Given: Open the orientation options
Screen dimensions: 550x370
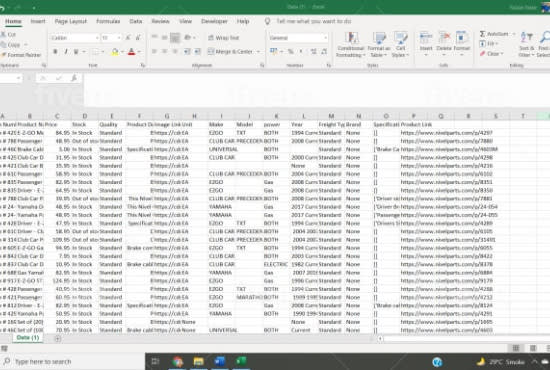Looking at the screenshot, I should point(189,38).
